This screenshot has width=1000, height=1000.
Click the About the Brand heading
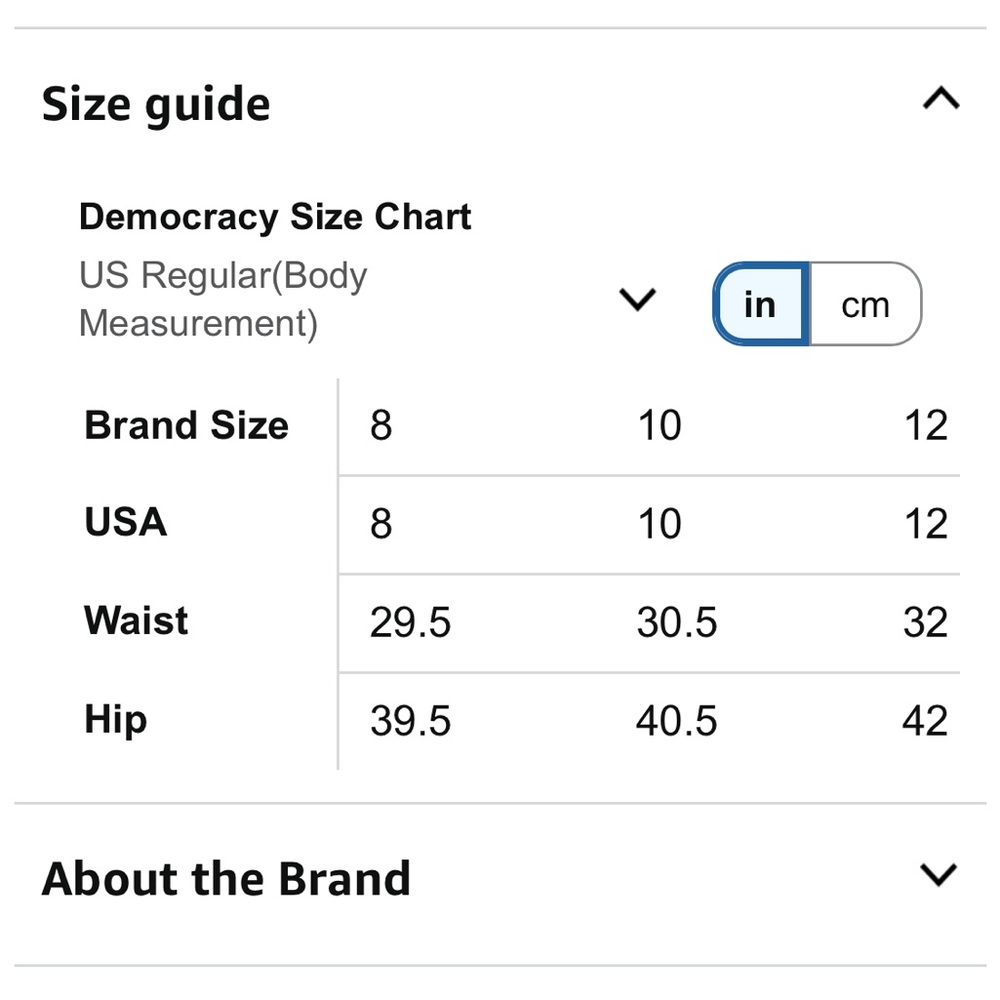click(226, 879)
